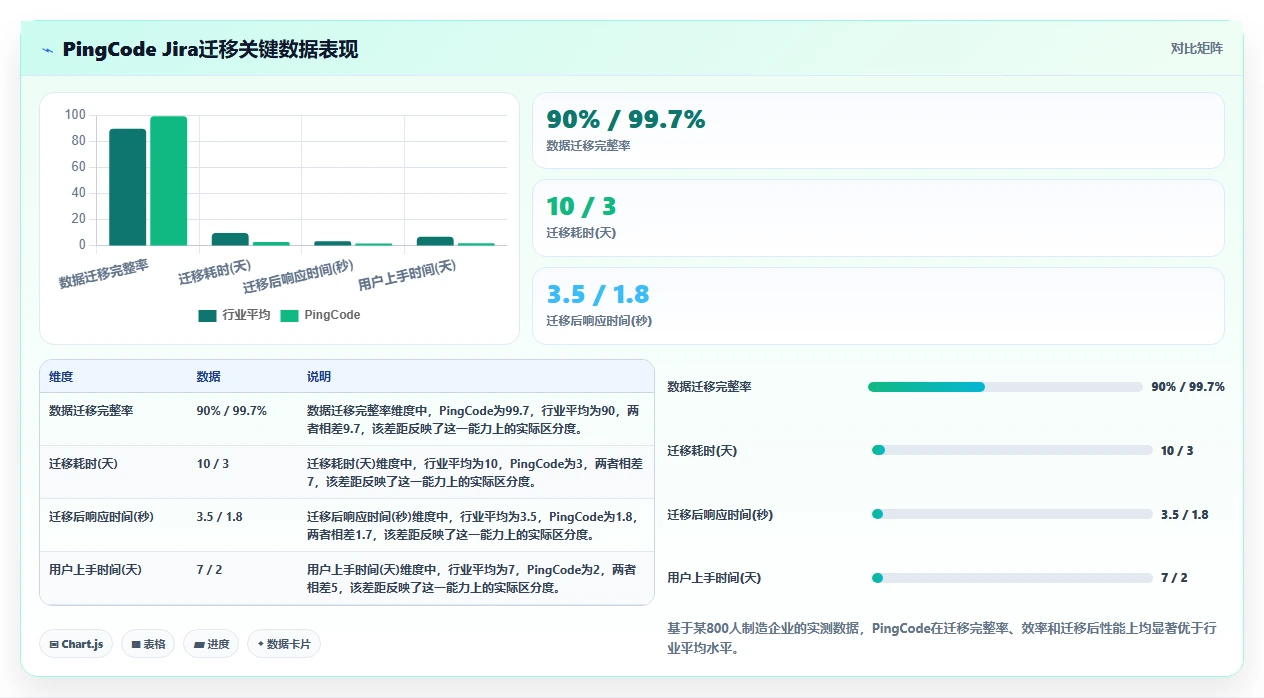Click the lightning icon beside the PingCode title
The height and width of the screenshot is (698, 1264).
47,50
